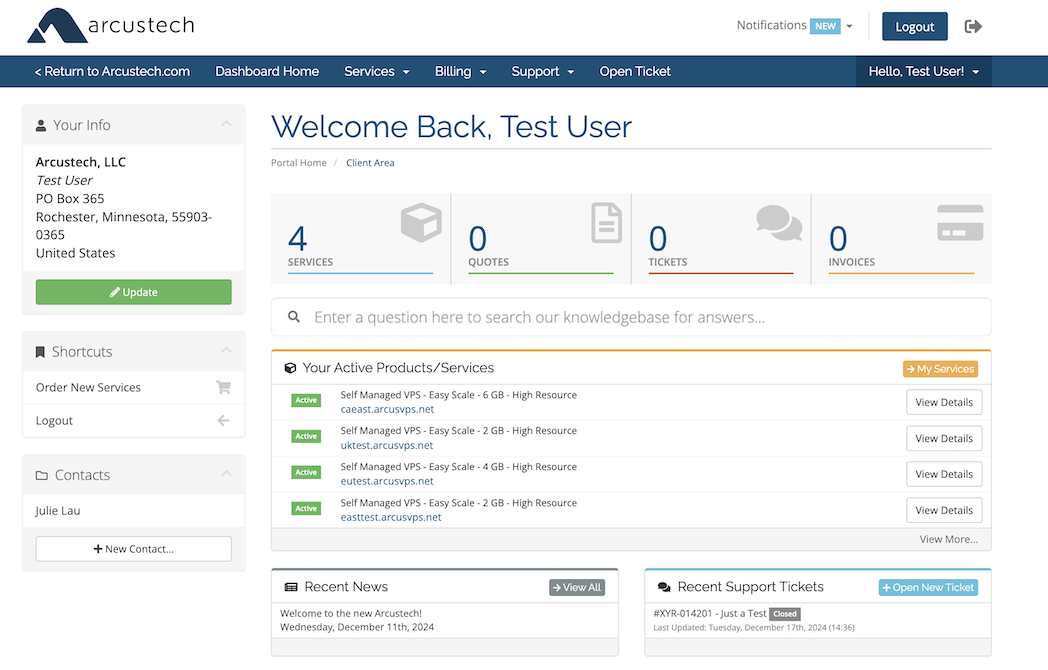Screen dimensions: 1048x670
Task: Click Active badge for caeast.arcusvps.net
Action: click(306, 401)
